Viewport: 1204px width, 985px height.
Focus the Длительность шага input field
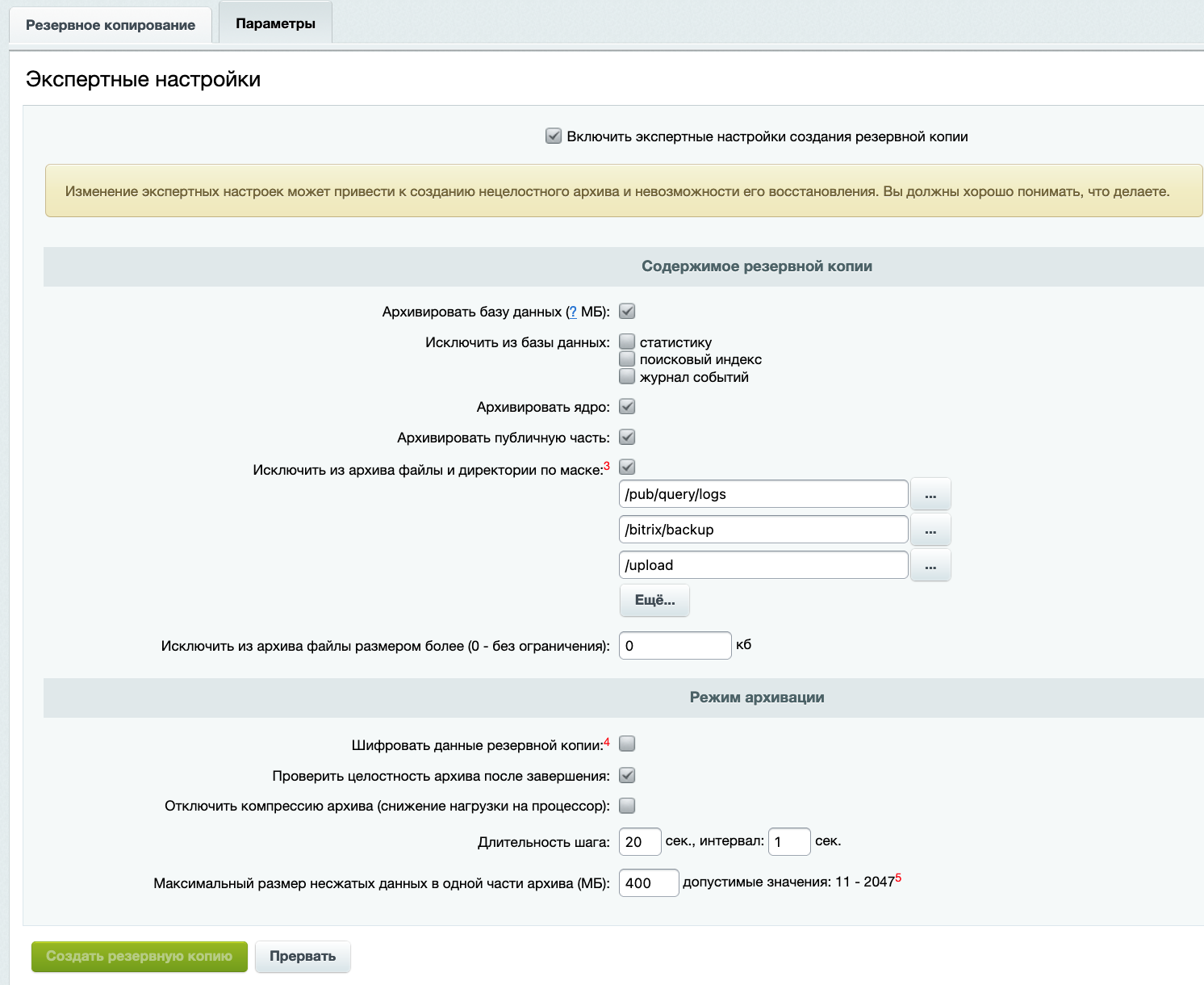[x=640, y=842]
